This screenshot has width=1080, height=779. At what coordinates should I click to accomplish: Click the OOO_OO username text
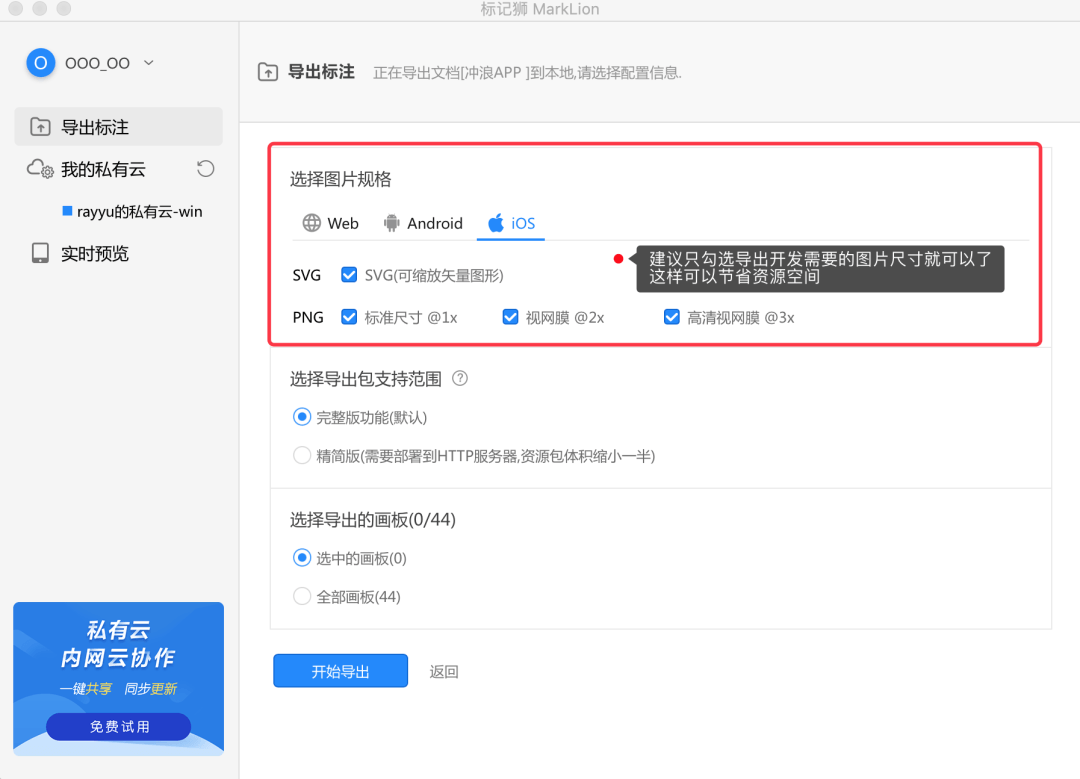[x=97, y=63]
